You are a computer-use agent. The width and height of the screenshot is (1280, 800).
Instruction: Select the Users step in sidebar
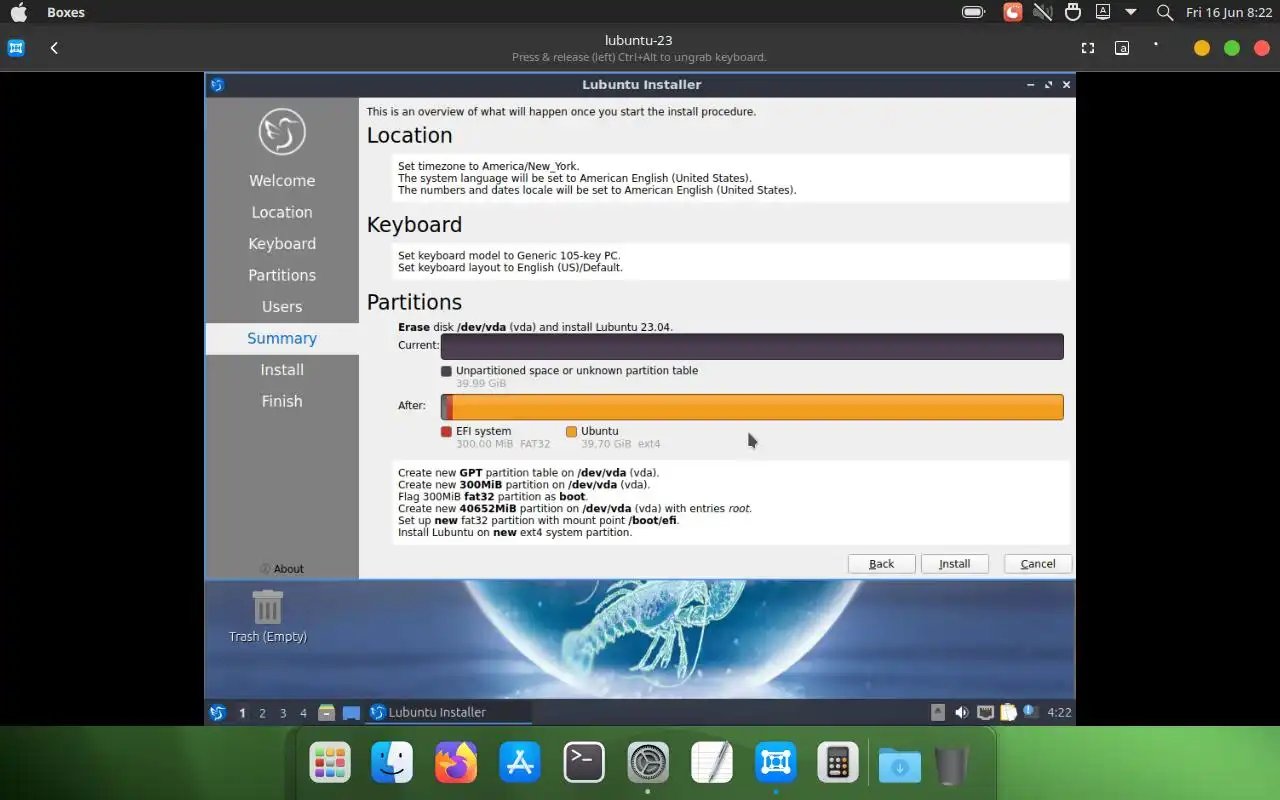click(x=282, y=307)
